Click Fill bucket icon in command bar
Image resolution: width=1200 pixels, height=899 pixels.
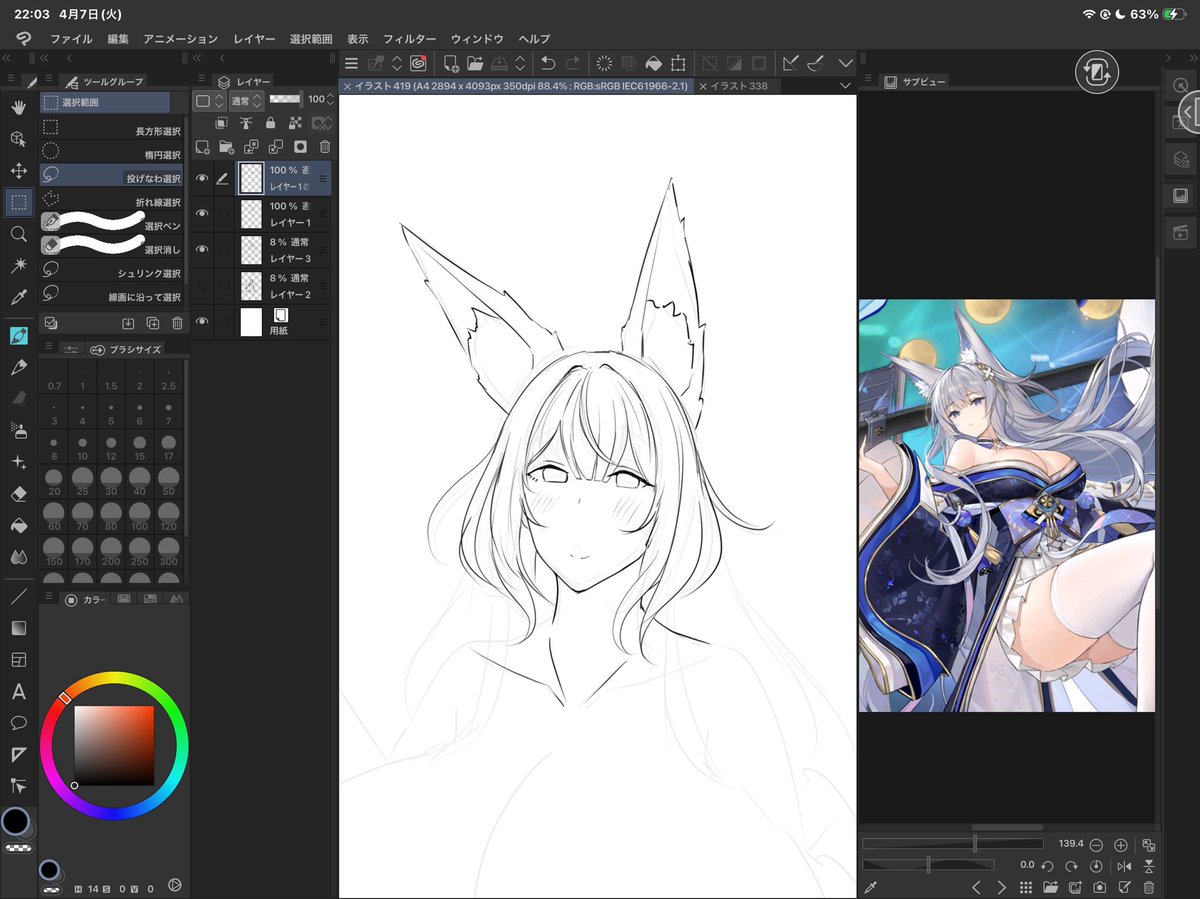653,63
